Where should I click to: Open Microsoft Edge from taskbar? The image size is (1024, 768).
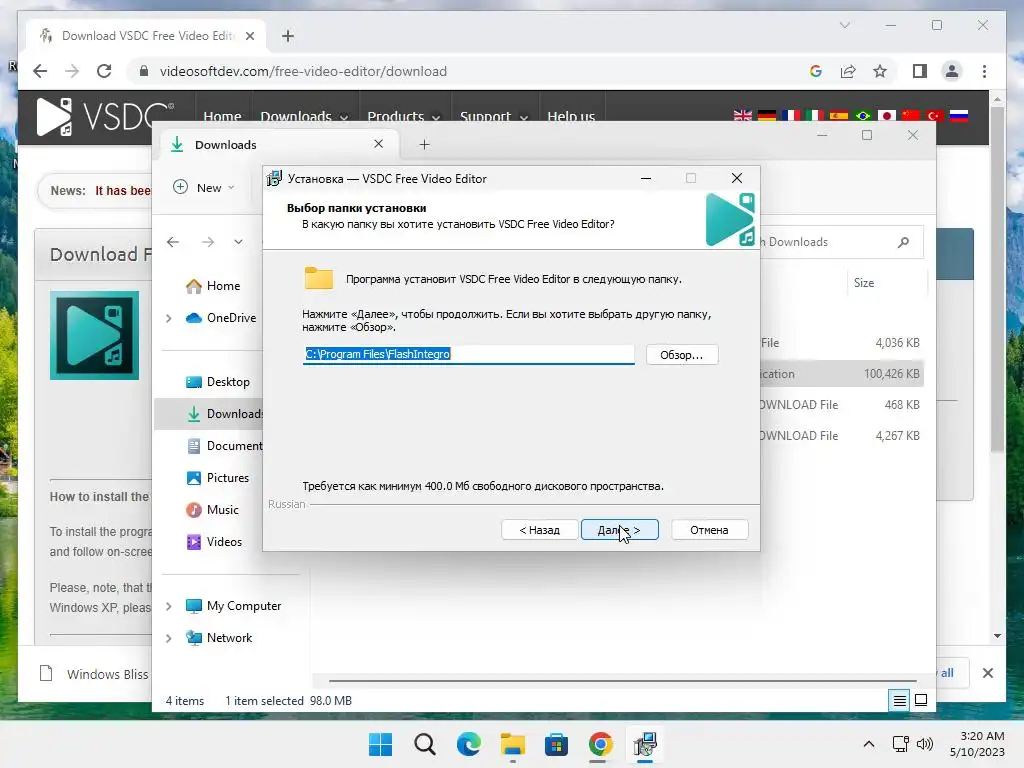[x=468, y=744]
